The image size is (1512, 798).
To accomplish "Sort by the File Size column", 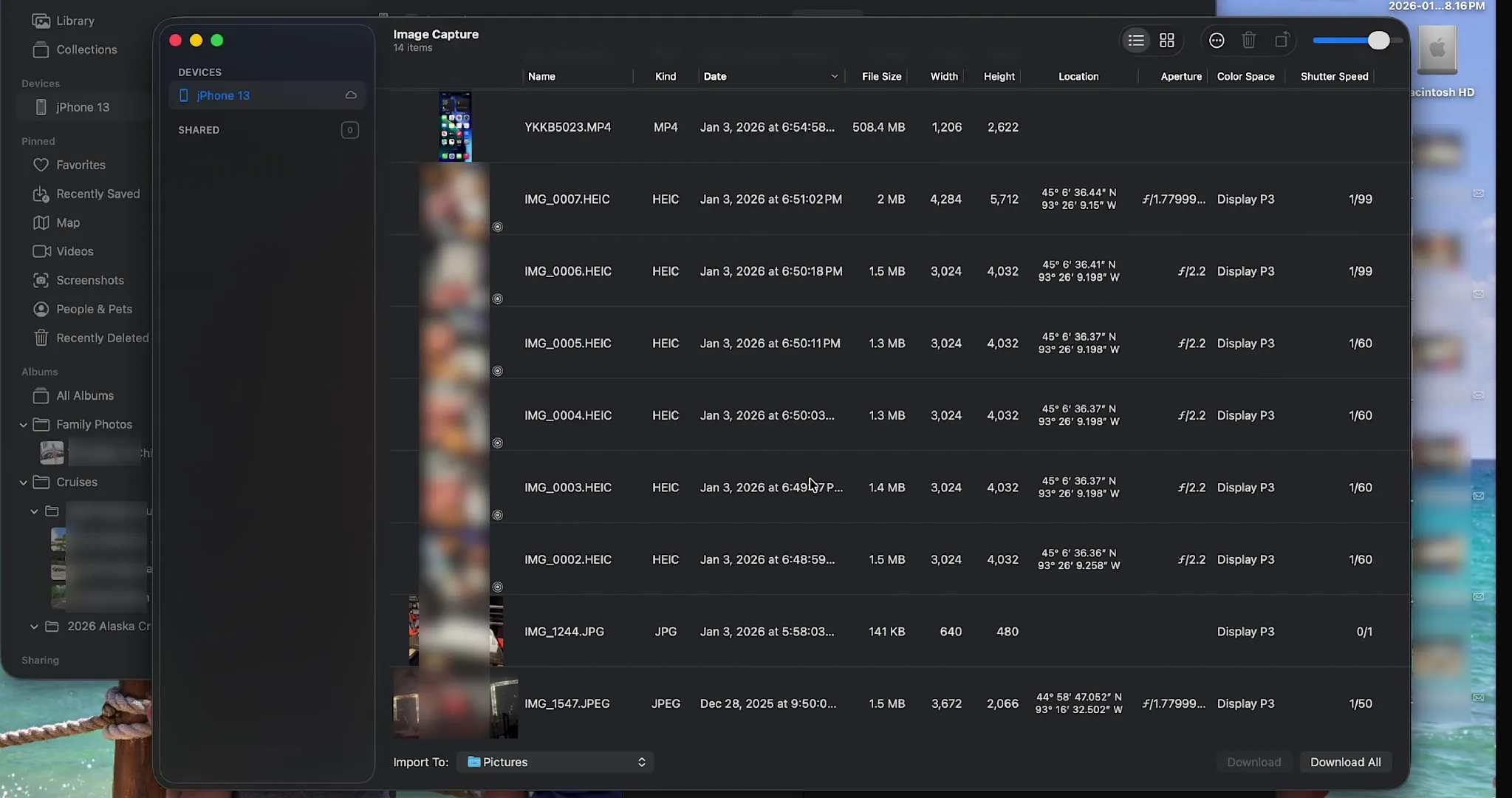I will click(881, 76).
